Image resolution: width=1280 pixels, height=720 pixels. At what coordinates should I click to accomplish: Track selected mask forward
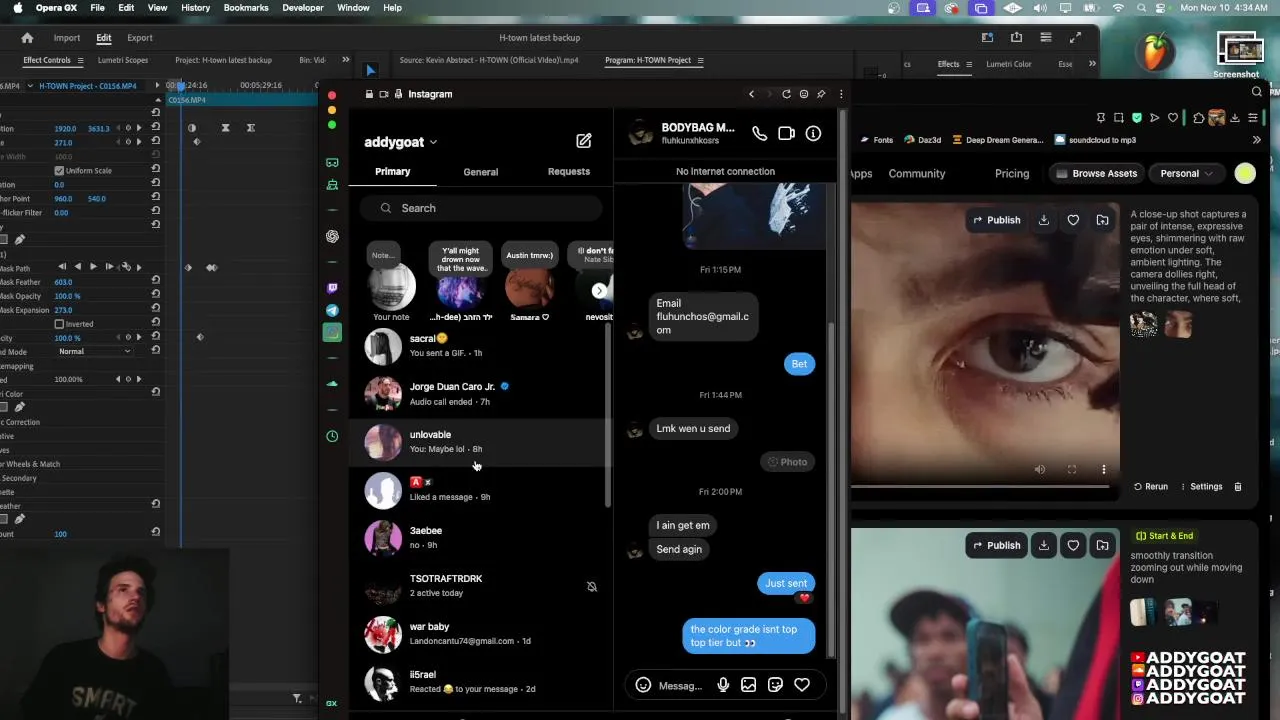[x=93, y=267]
